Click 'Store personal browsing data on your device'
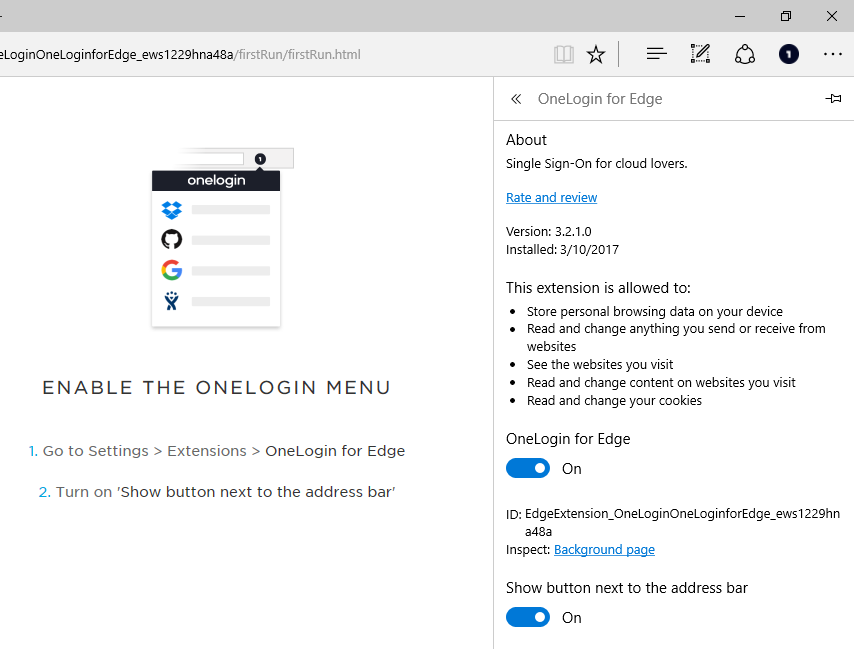The height and width of the screenshot is (649, 854). click(654, 311)
